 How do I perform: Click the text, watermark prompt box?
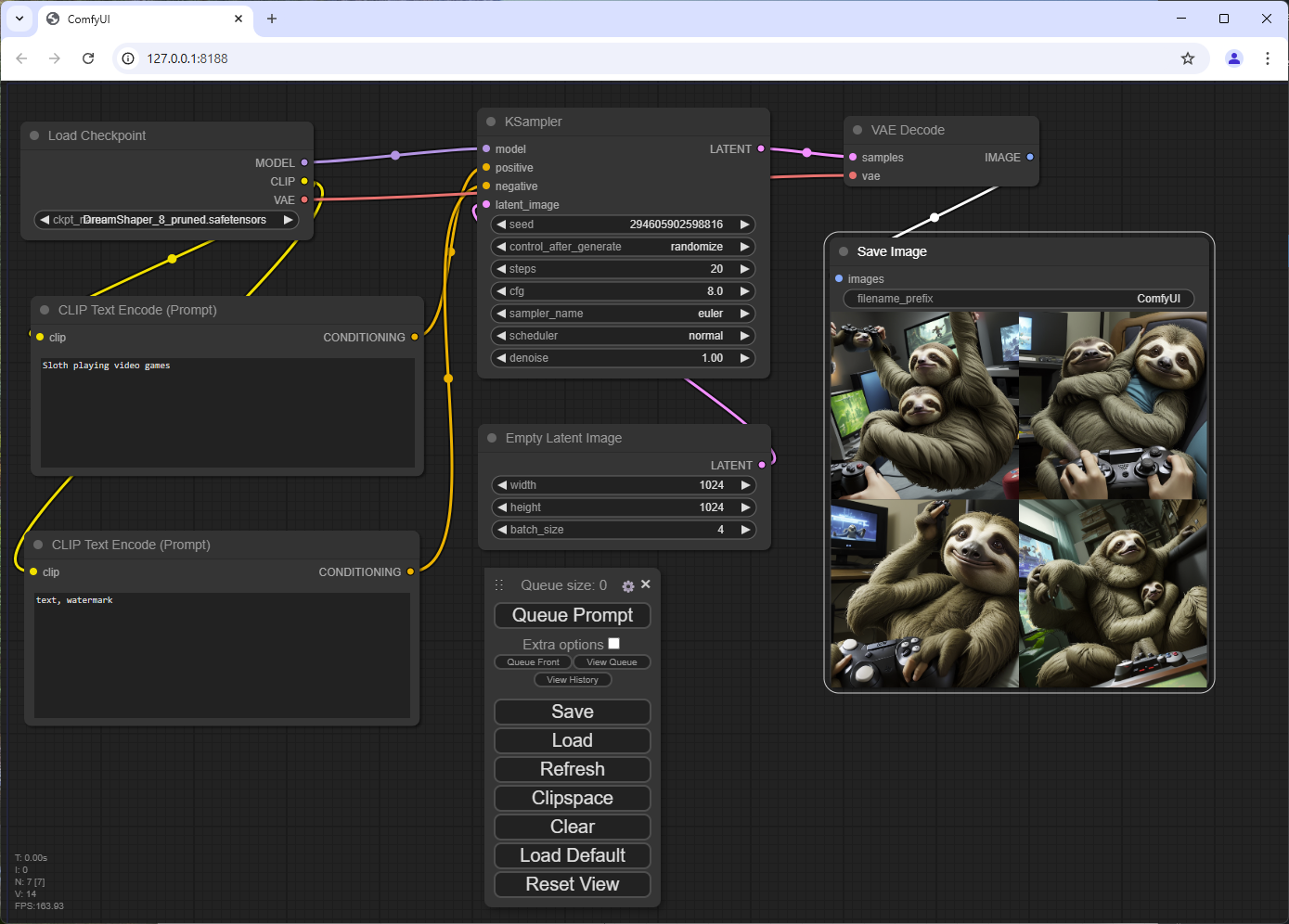(223, 655)
